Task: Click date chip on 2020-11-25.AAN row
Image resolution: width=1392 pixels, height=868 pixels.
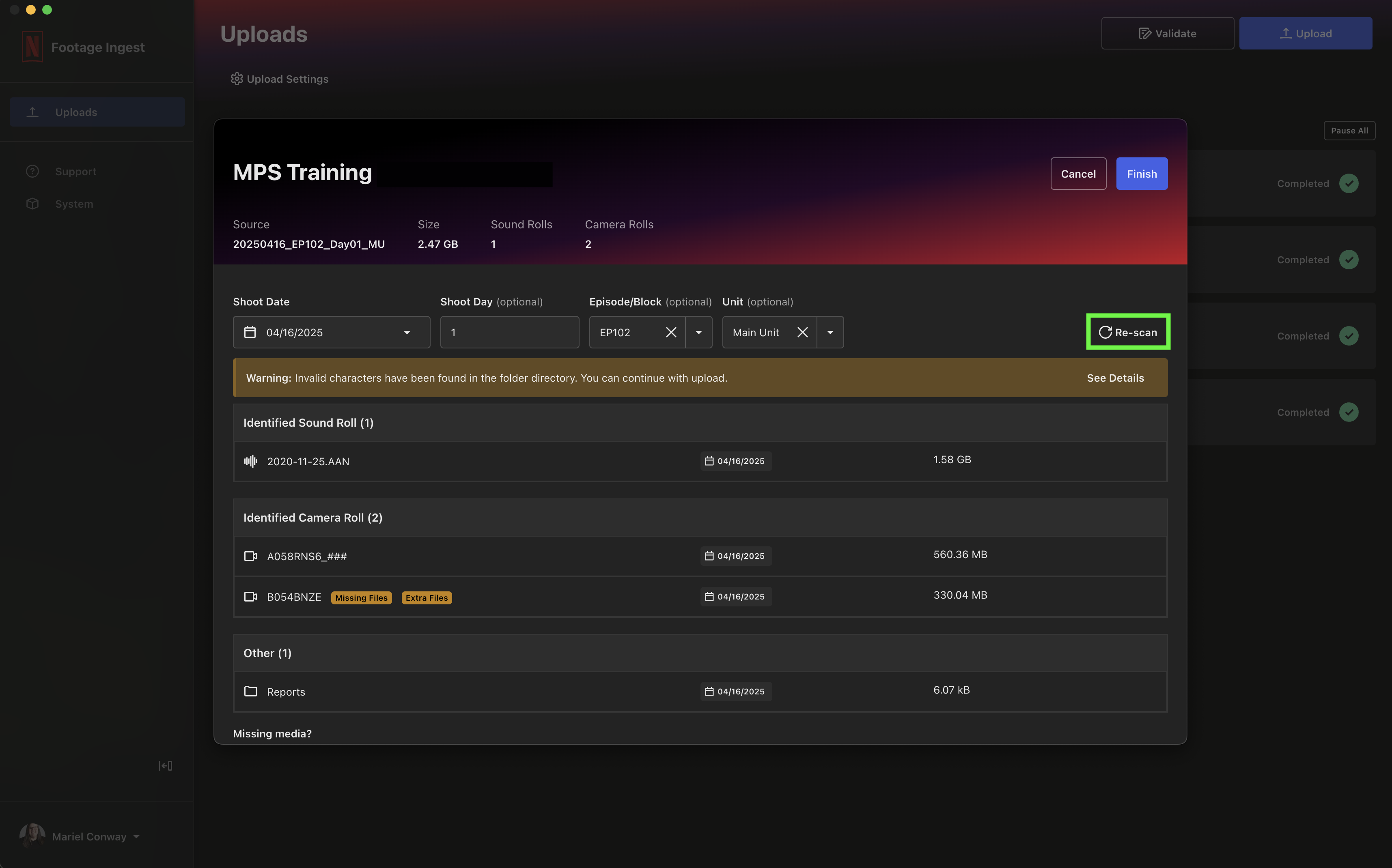Action: (736, 461)
